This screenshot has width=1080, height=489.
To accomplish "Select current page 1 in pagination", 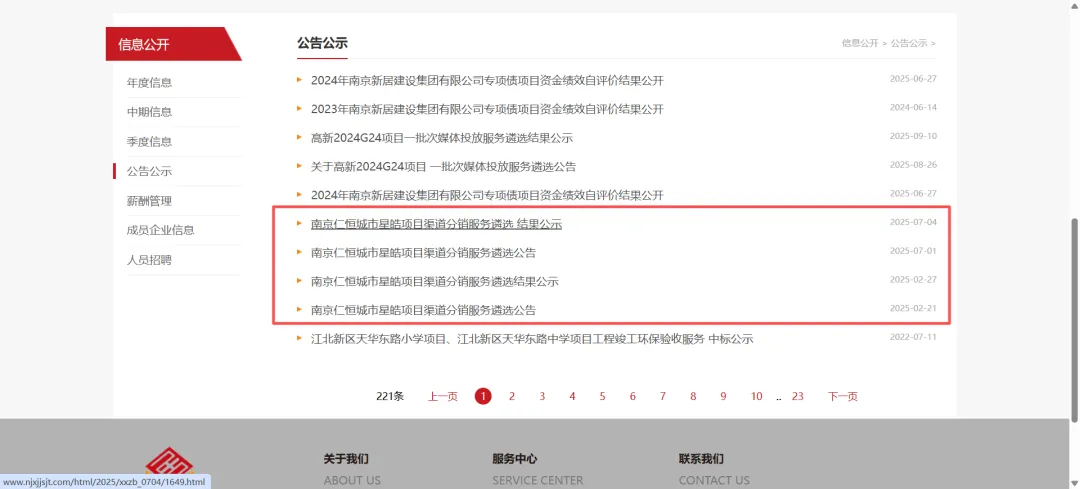I will [x=483, y=396].
